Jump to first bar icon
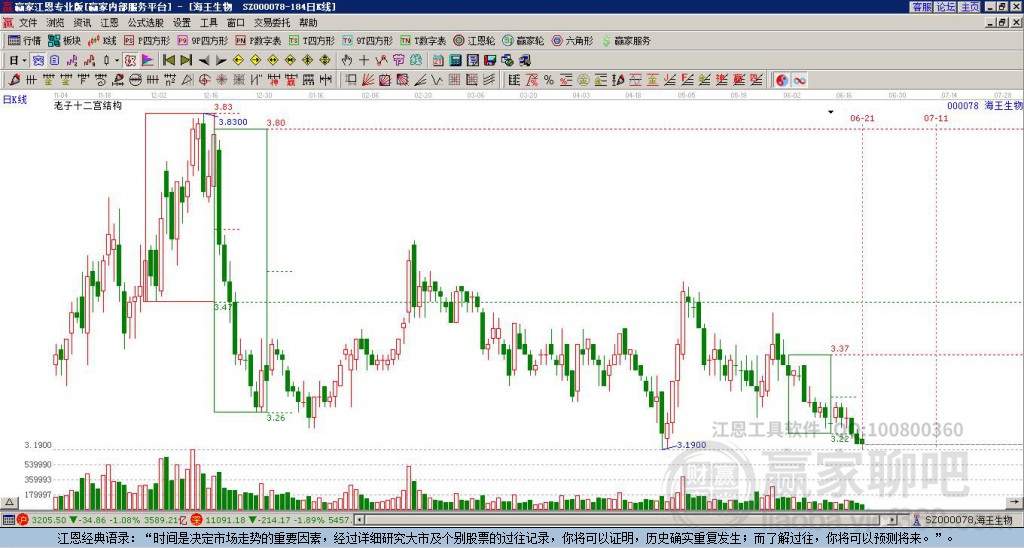The image size is (1024, 548). [x=168, y=61]
